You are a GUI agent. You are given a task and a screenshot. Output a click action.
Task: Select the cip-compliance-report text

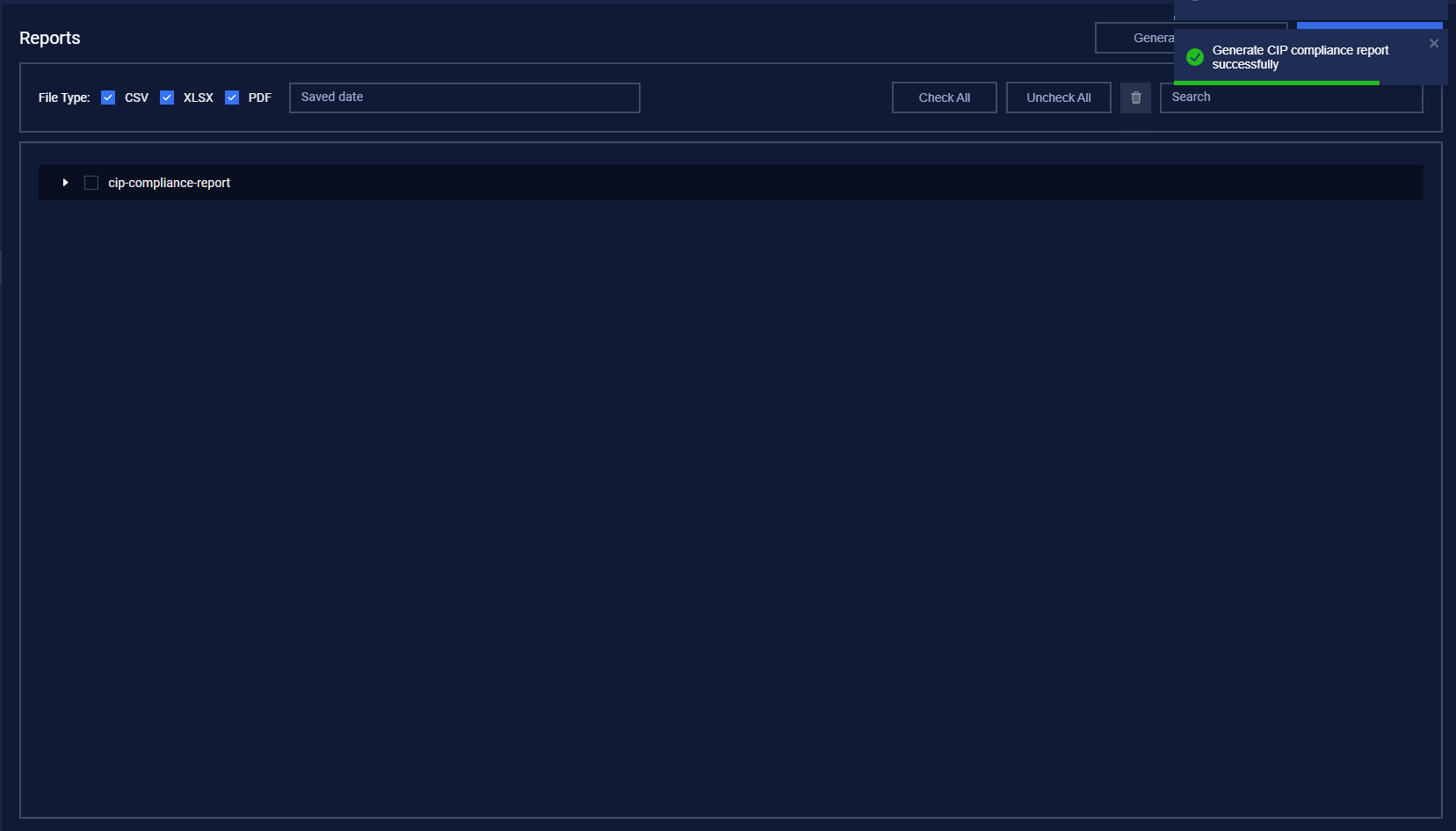(169, 183)
